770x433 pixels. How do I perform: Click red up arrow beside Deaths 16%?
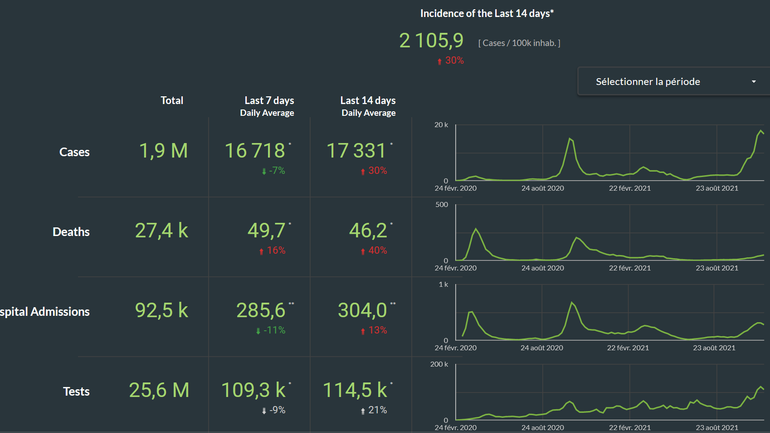pos(261,250)
